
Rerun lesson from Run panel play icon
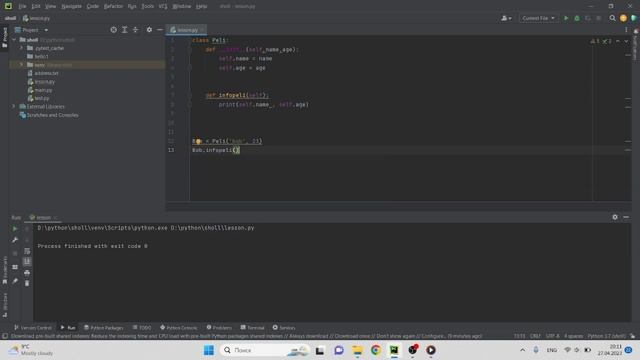coord(15,229)
